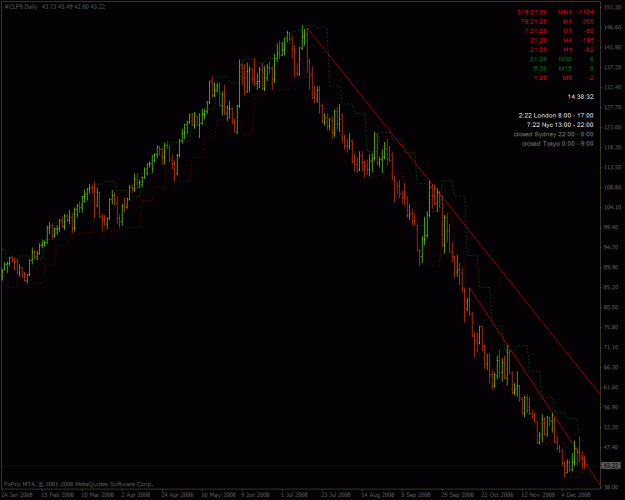Image resolution: width=625 pixels, height=500 pixels.
Task: Click the FxPro MT4 MetaQuotes copyright text
Action: [x=78, y=484]
